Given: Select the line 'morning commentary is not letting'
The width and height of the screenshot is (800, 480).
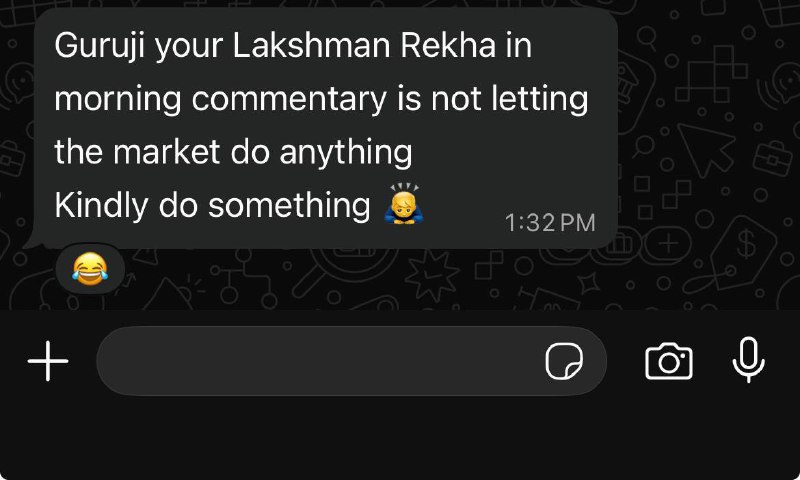Looking at the screenshot, I should [321, 99].
